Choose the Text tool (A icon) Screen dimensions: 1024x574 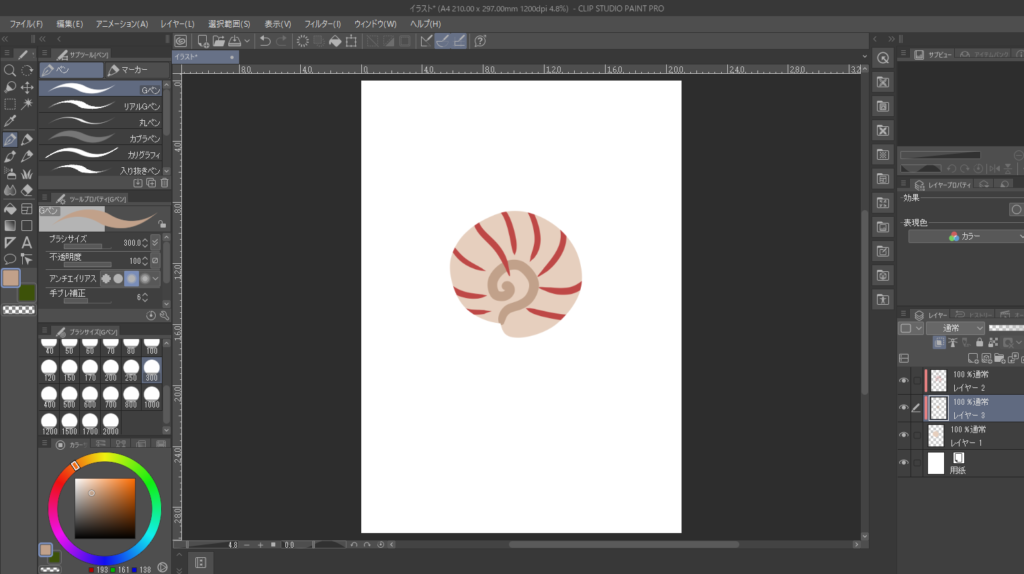(27, 242)
